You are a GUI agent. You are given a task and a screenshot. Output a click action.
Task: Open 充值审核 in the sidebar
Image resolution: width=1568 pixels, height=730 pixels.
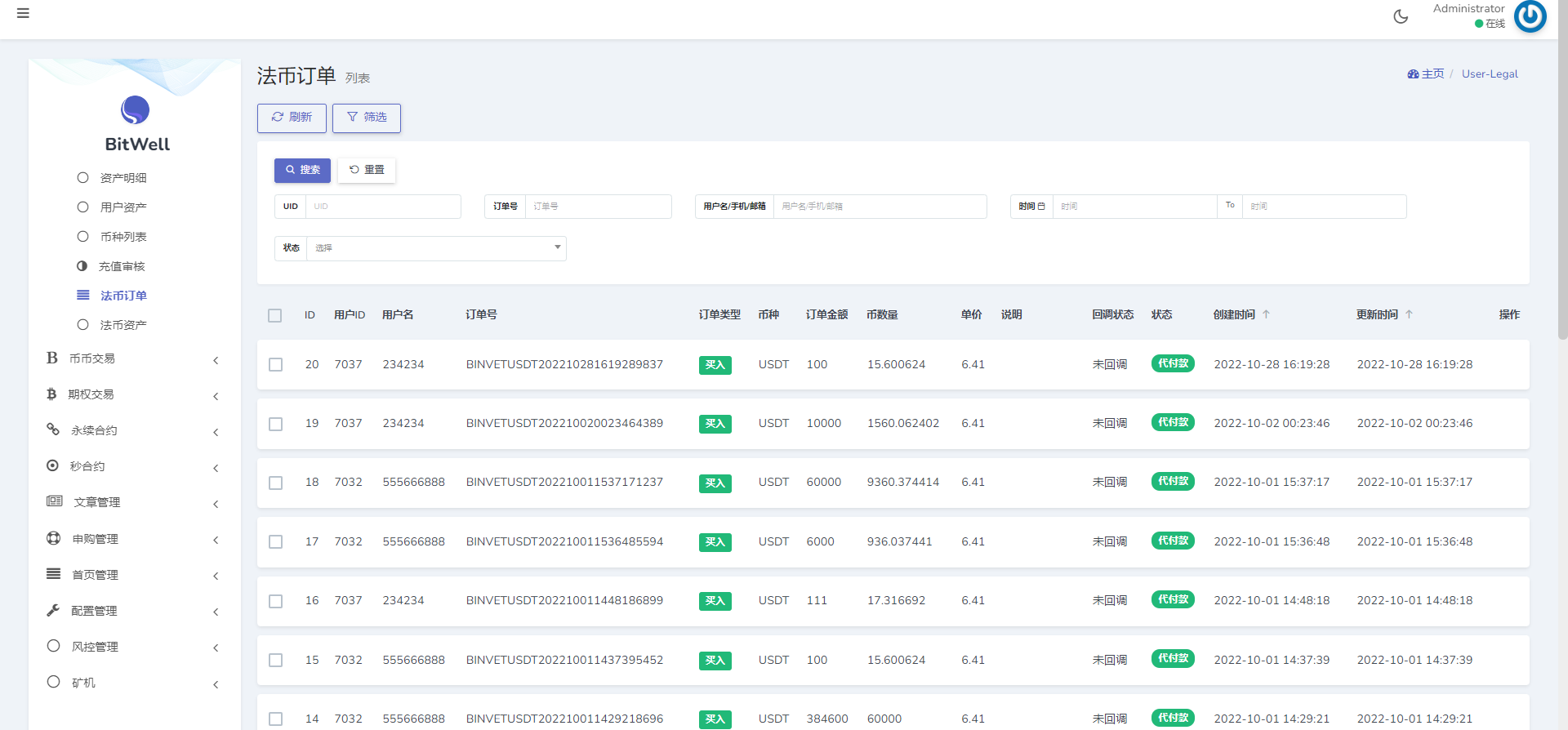coord(122,266)
